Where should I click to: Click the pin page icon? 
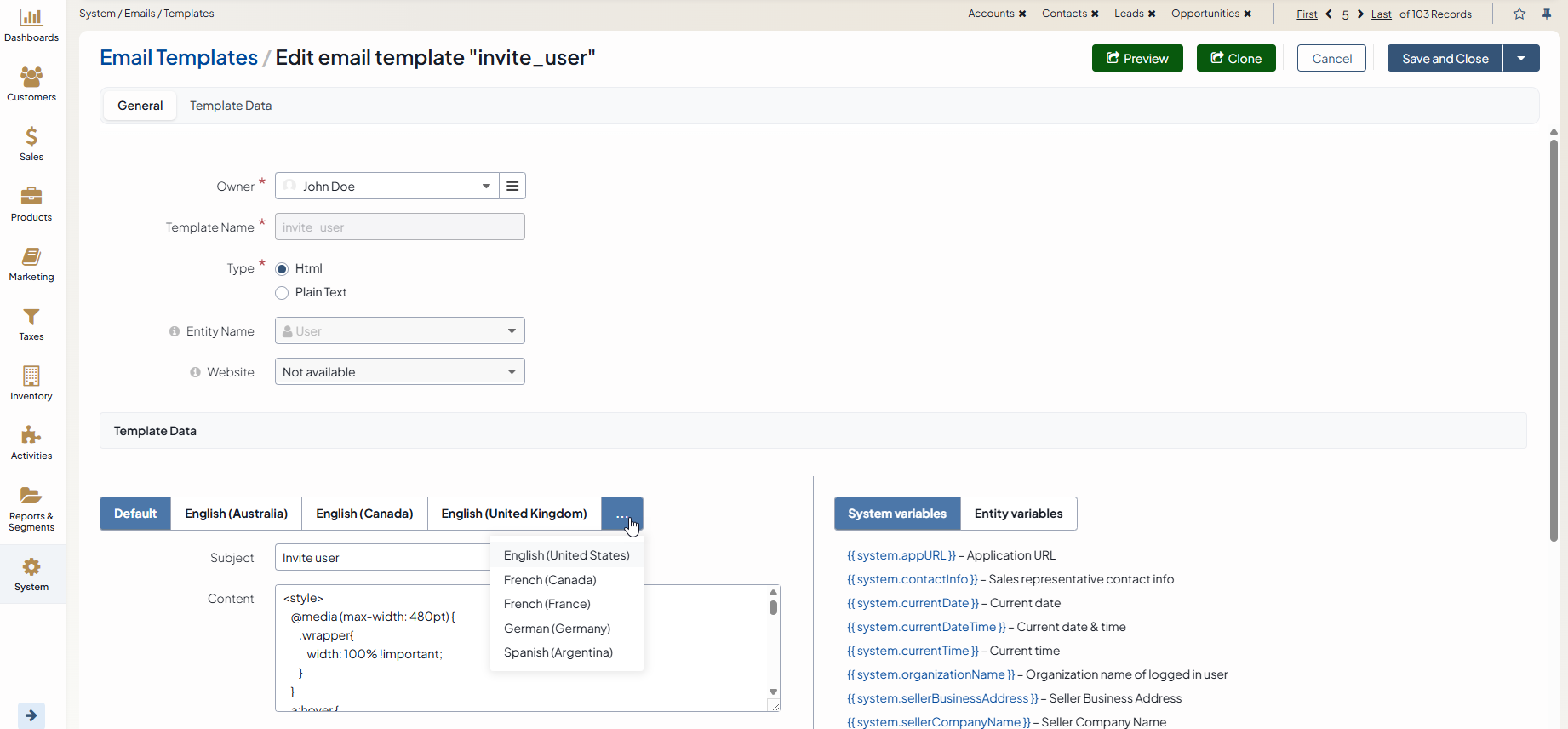pos(1547,14)
